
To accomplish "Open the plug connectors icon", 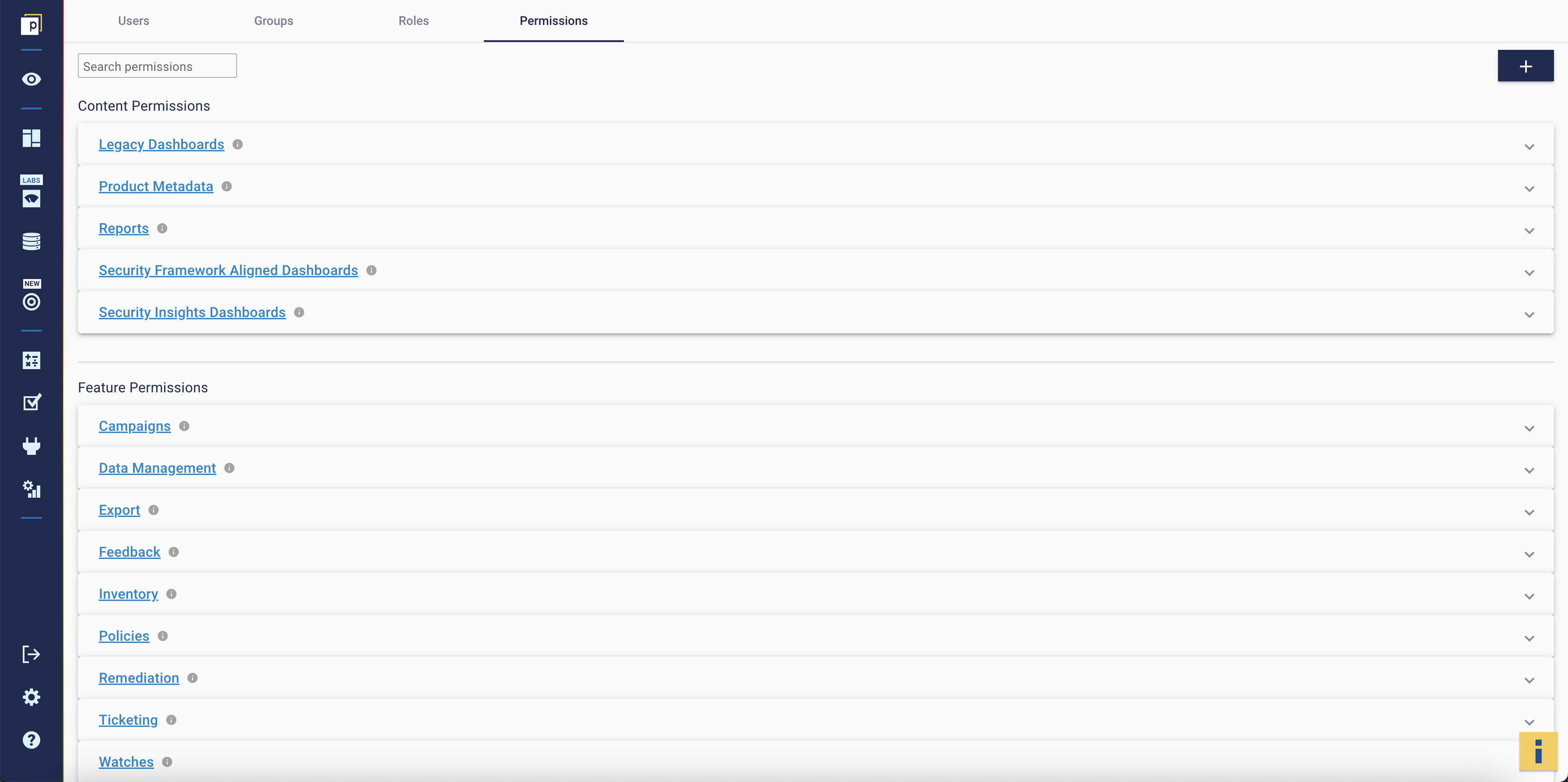I will (31, 446).
